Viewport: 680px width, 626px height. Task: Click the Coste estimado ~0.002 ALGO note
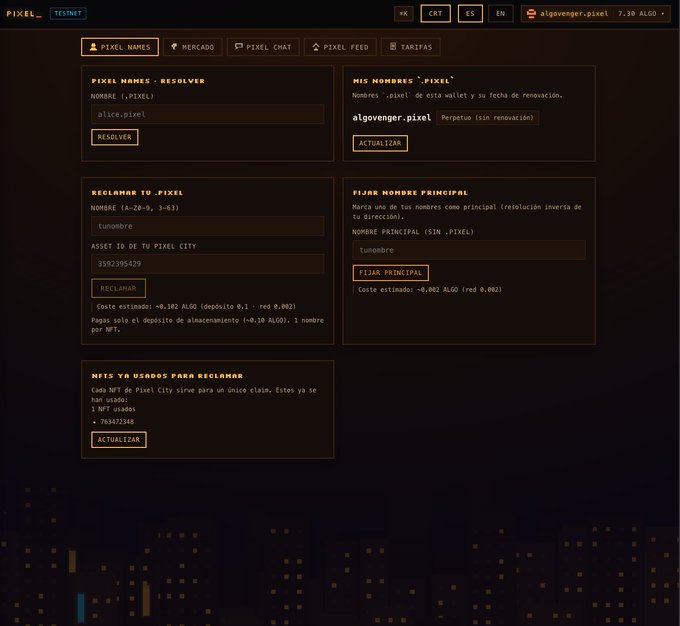430,289
